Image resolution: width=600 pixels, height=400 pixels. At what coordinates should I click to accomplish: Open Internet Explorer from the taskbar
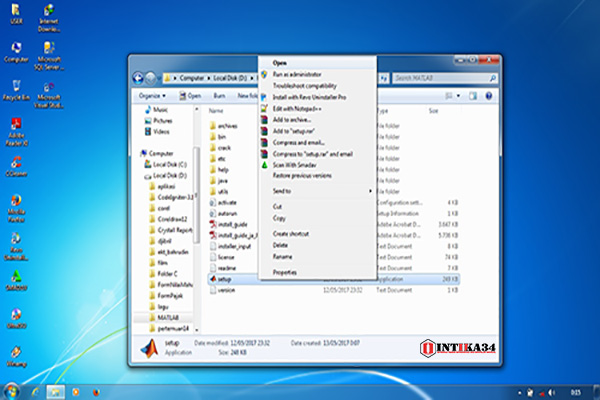click(35, 392)
